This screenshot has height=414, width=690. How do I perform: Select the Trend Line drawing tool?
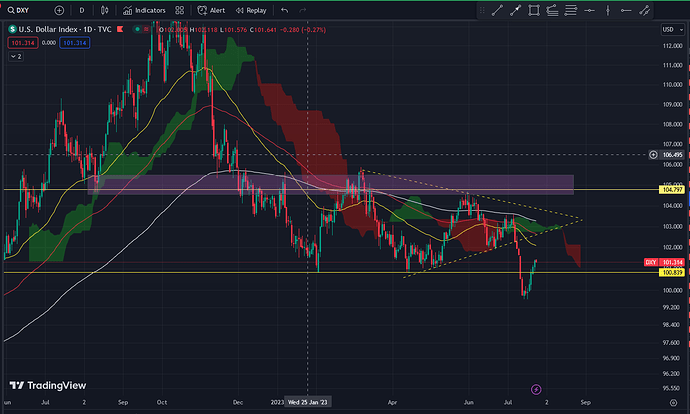[497, 10]
